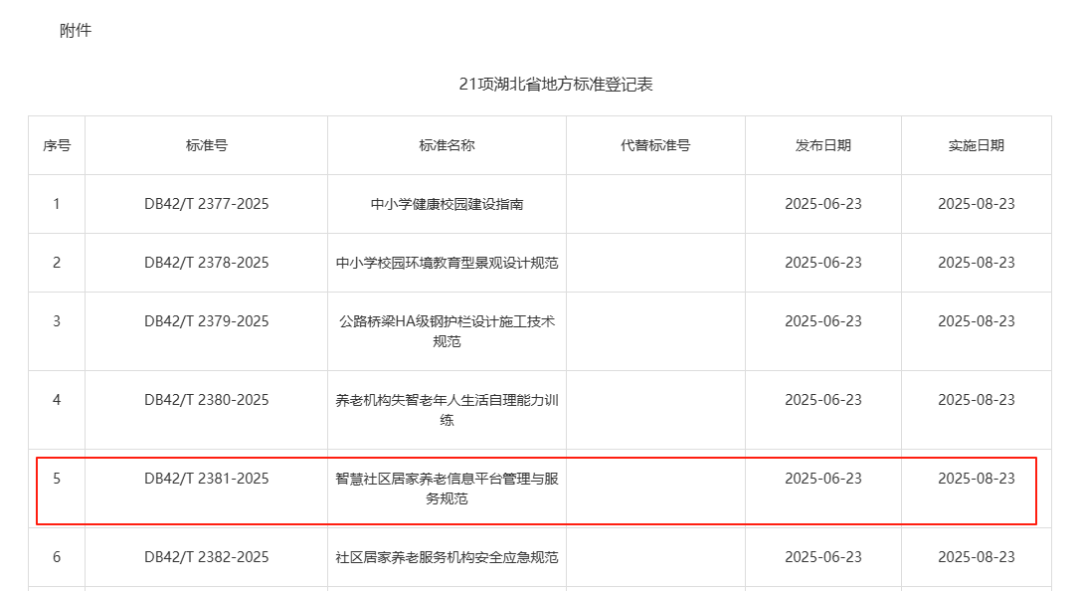Click the 标准名称 column header
The width and height of the screenshot is (1080, 591).
(446, 145)
